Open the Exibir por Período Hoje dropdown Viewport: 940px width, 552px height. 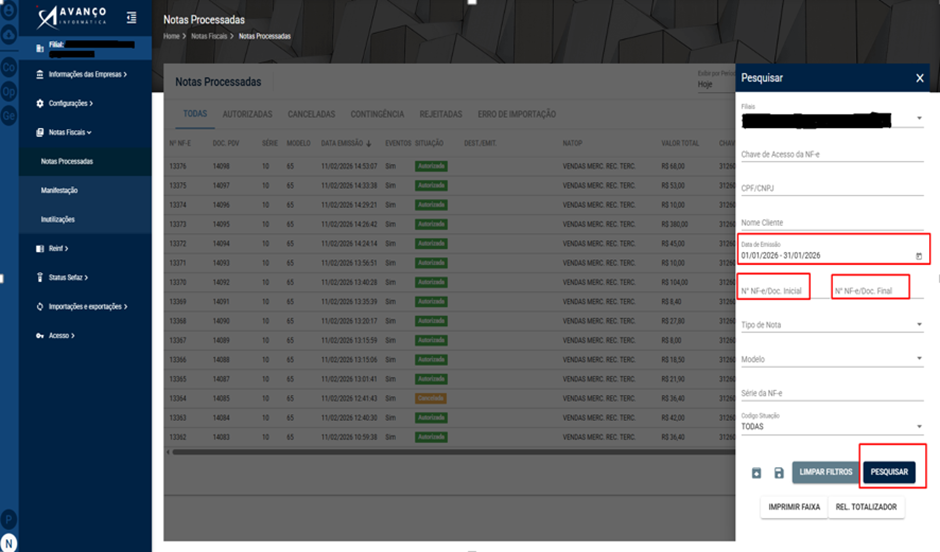pos(716,85)
